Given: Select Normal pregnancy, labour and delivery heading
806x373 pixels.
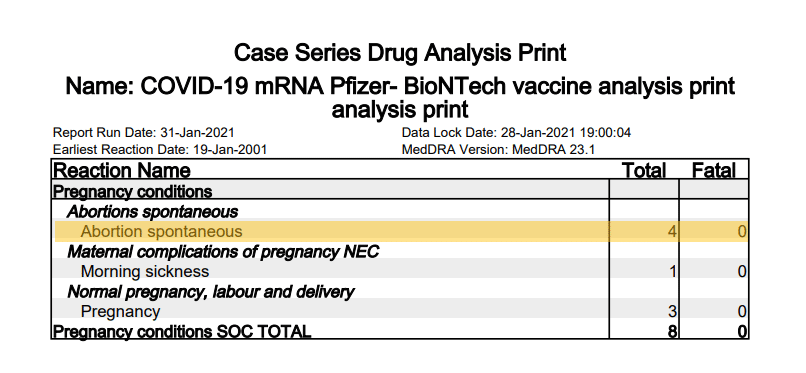Looking at the screenshot, I should (x=211, y=291).
